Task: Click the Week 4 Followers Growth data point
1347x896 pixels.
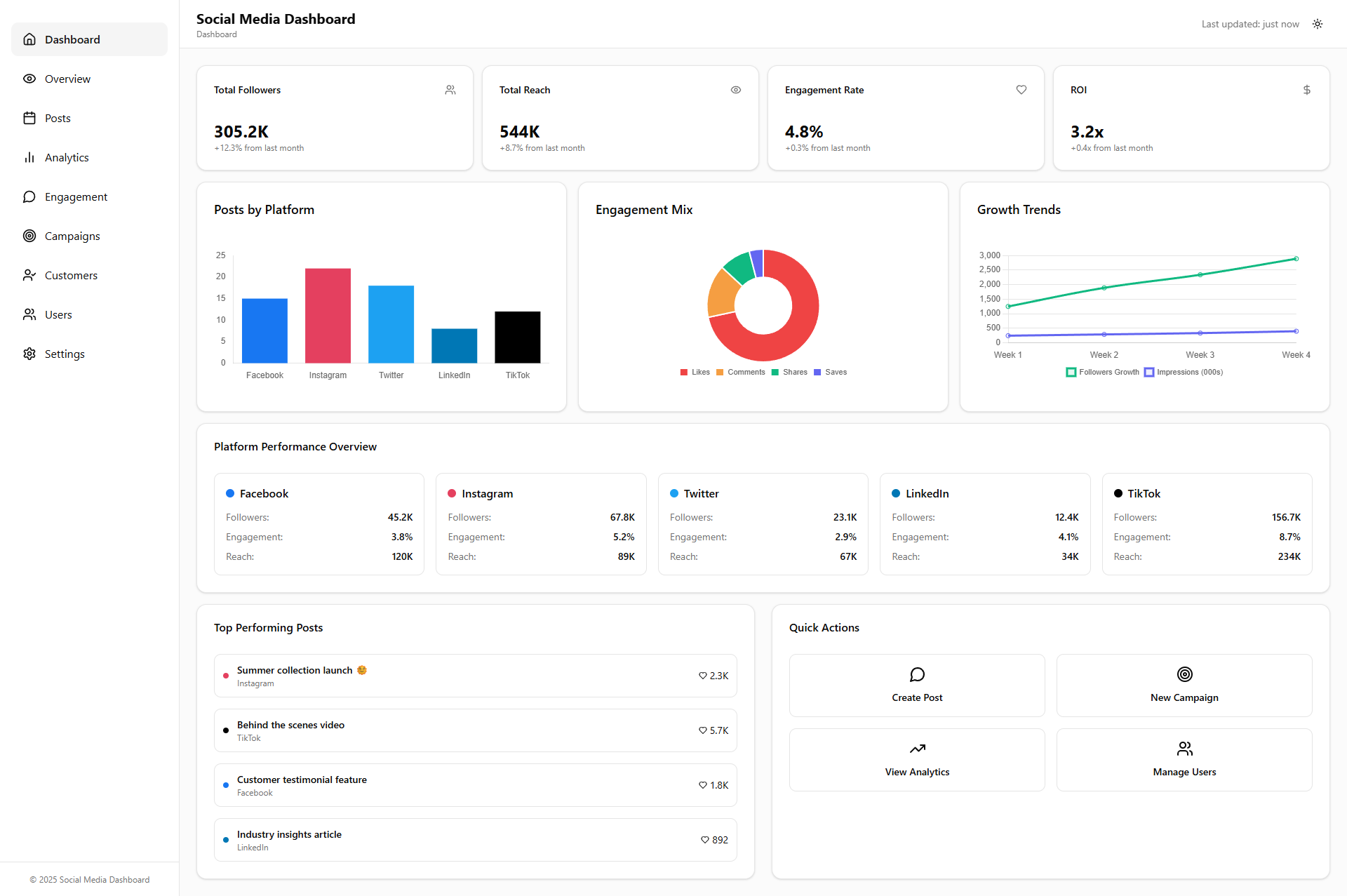Action: coord(1296,259)
